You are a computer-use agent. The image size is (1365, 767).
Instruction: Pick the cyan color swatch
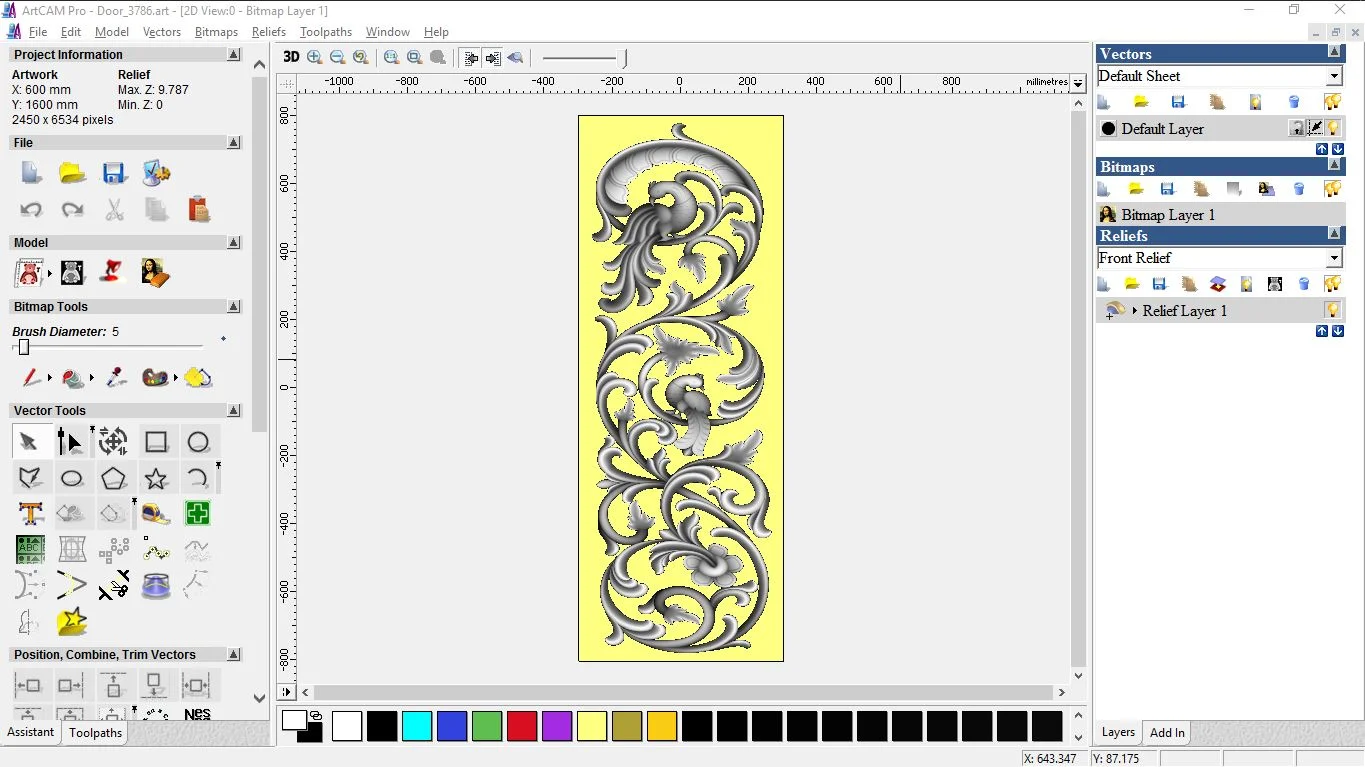(417, 726)
